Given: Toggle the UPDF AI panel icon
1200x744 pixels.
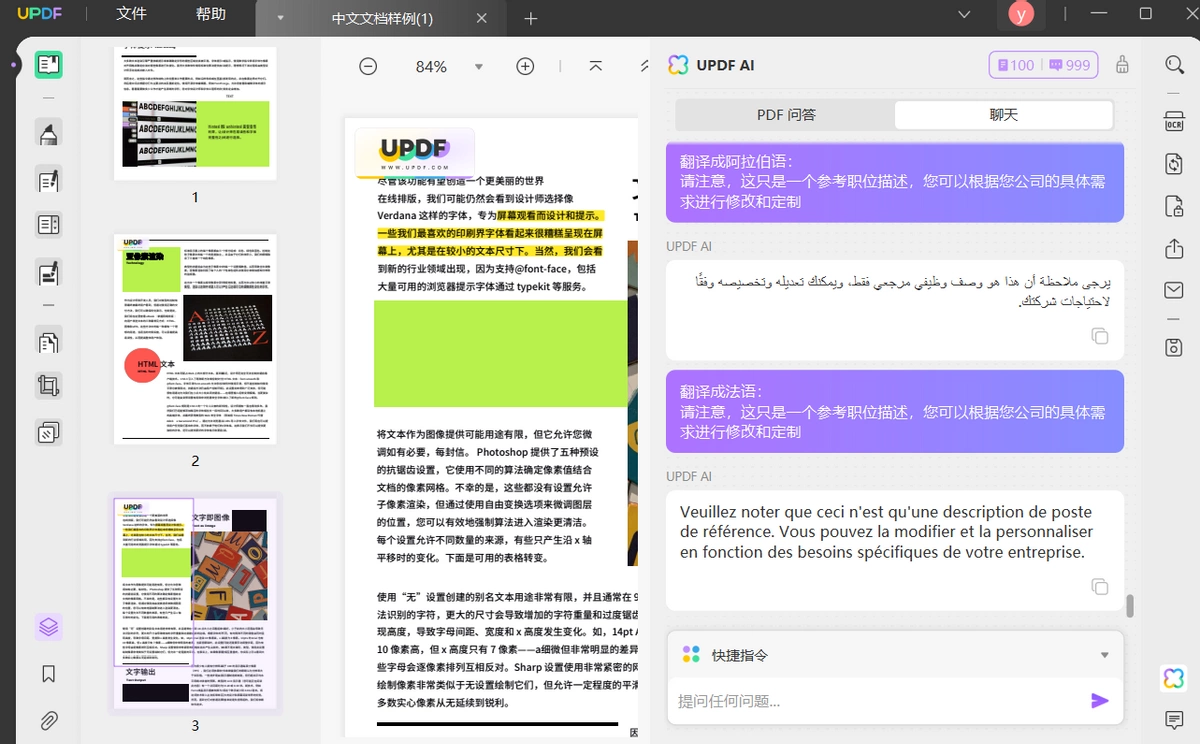Looking at the screenshot, I should point(1174,678).
